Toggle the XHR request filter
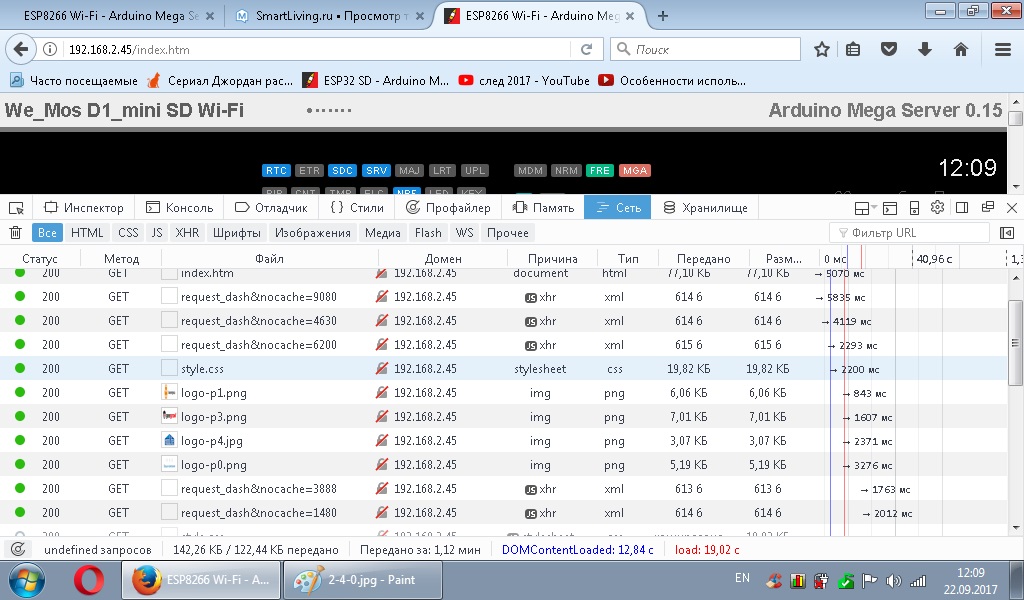 click(187, 233)
